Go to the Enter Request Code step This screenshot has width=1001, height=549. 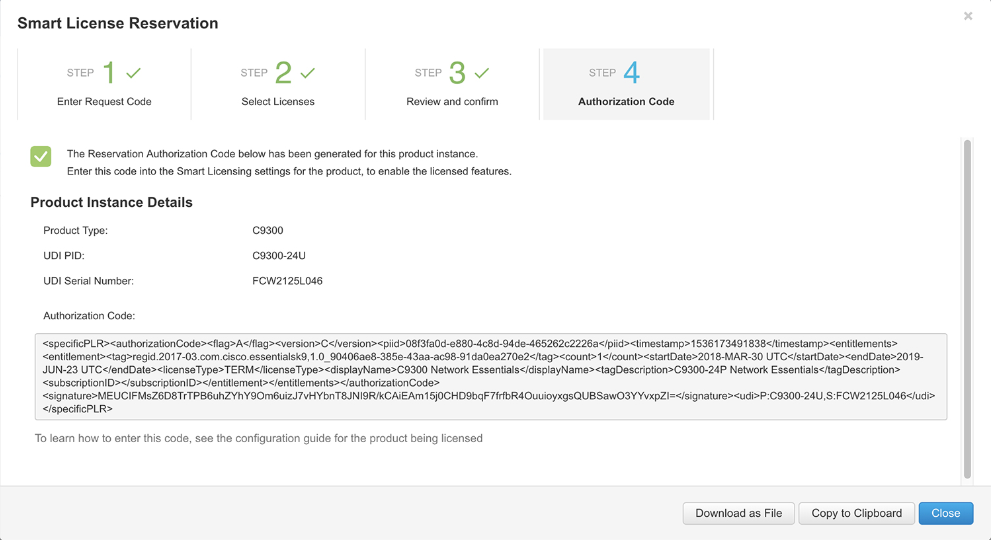click(104, 101)
